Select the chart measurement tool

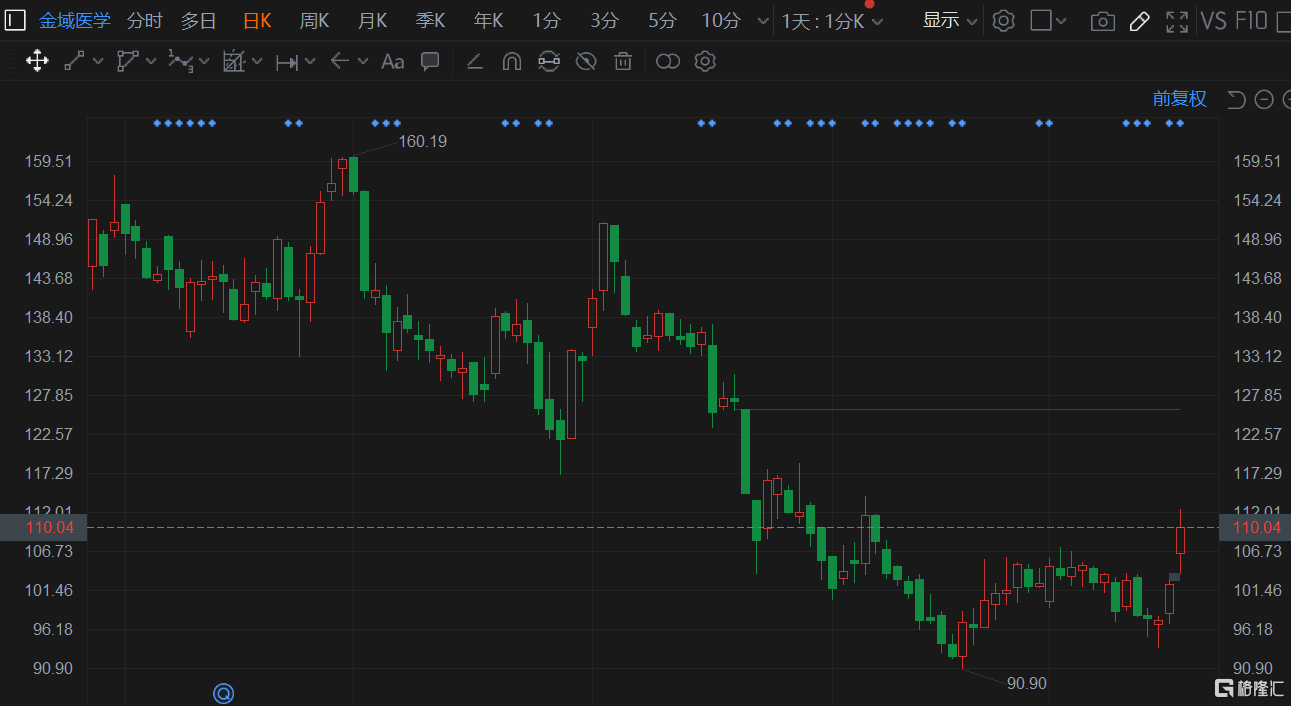pyautogui.click(x=233, y=61)
